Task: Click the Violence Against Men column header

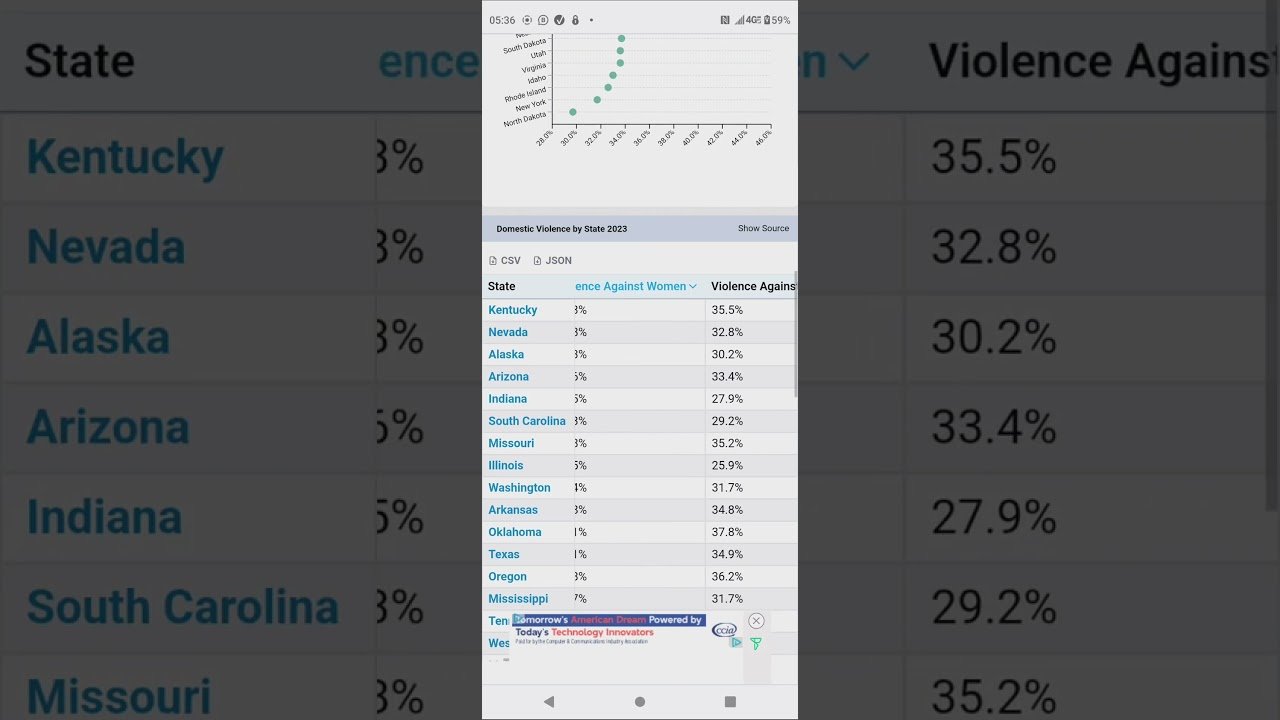Action: pyautogui.click(x=752, y=287)
